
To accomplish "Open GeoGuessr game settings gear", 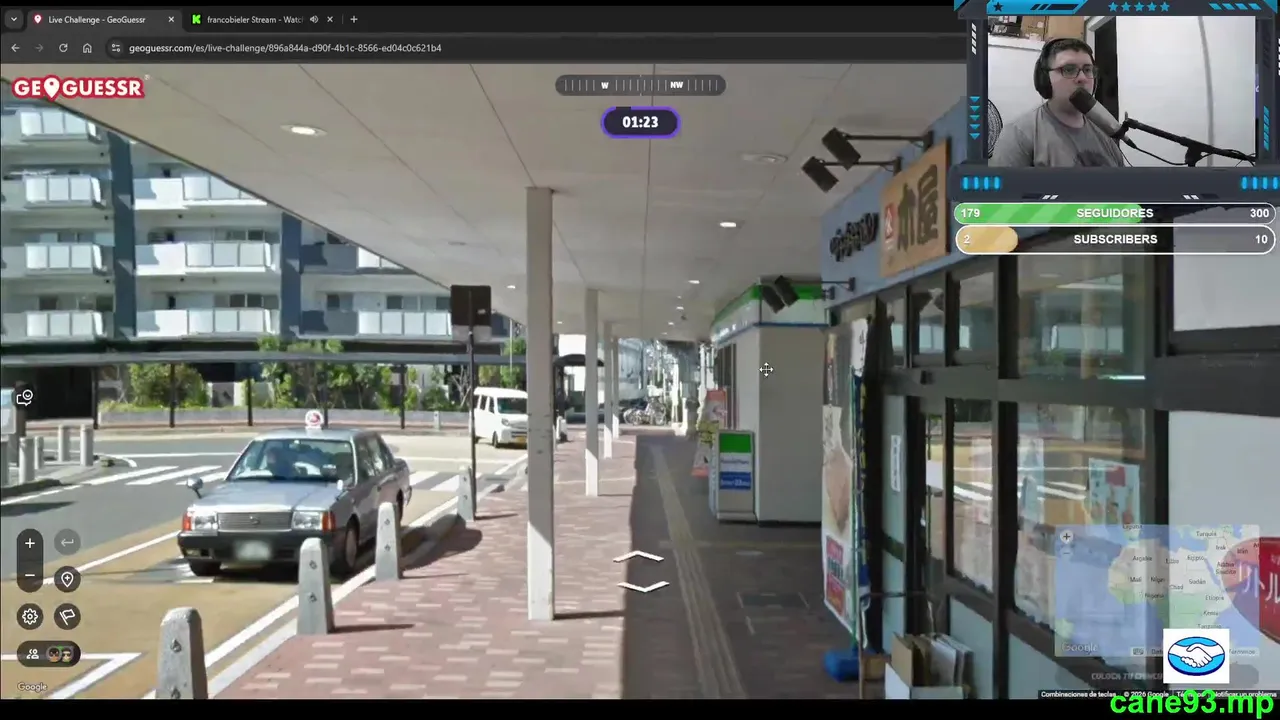I will tap(30, 616).
